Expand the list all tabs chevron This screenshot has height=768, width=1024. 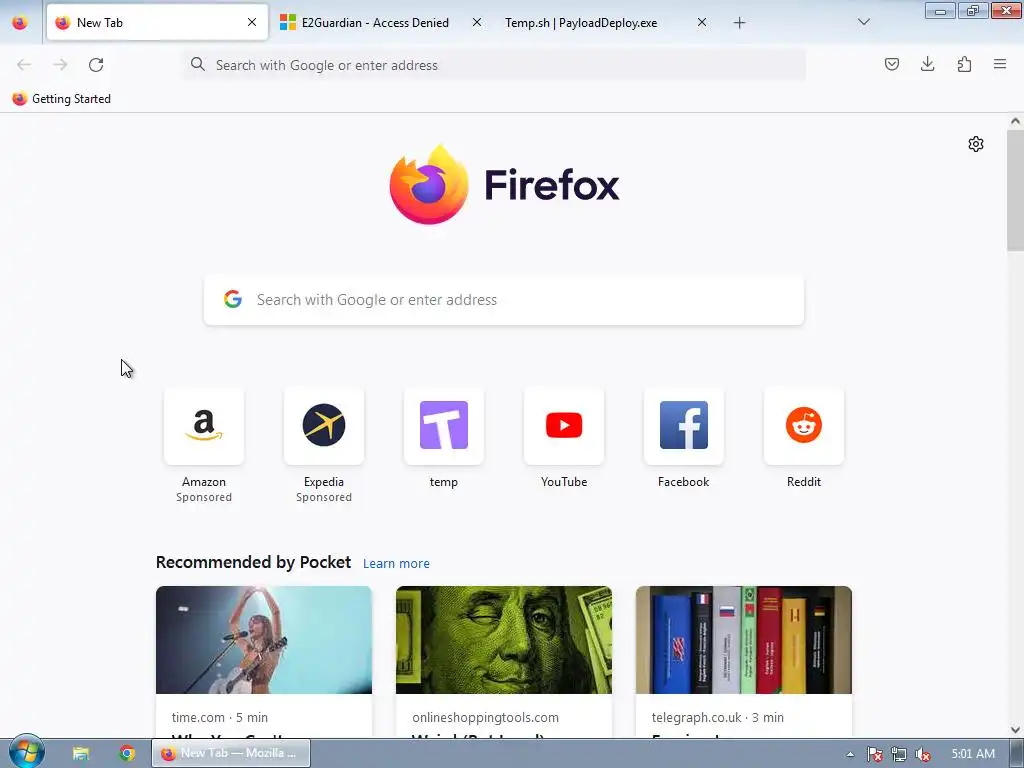pos(863,22)
